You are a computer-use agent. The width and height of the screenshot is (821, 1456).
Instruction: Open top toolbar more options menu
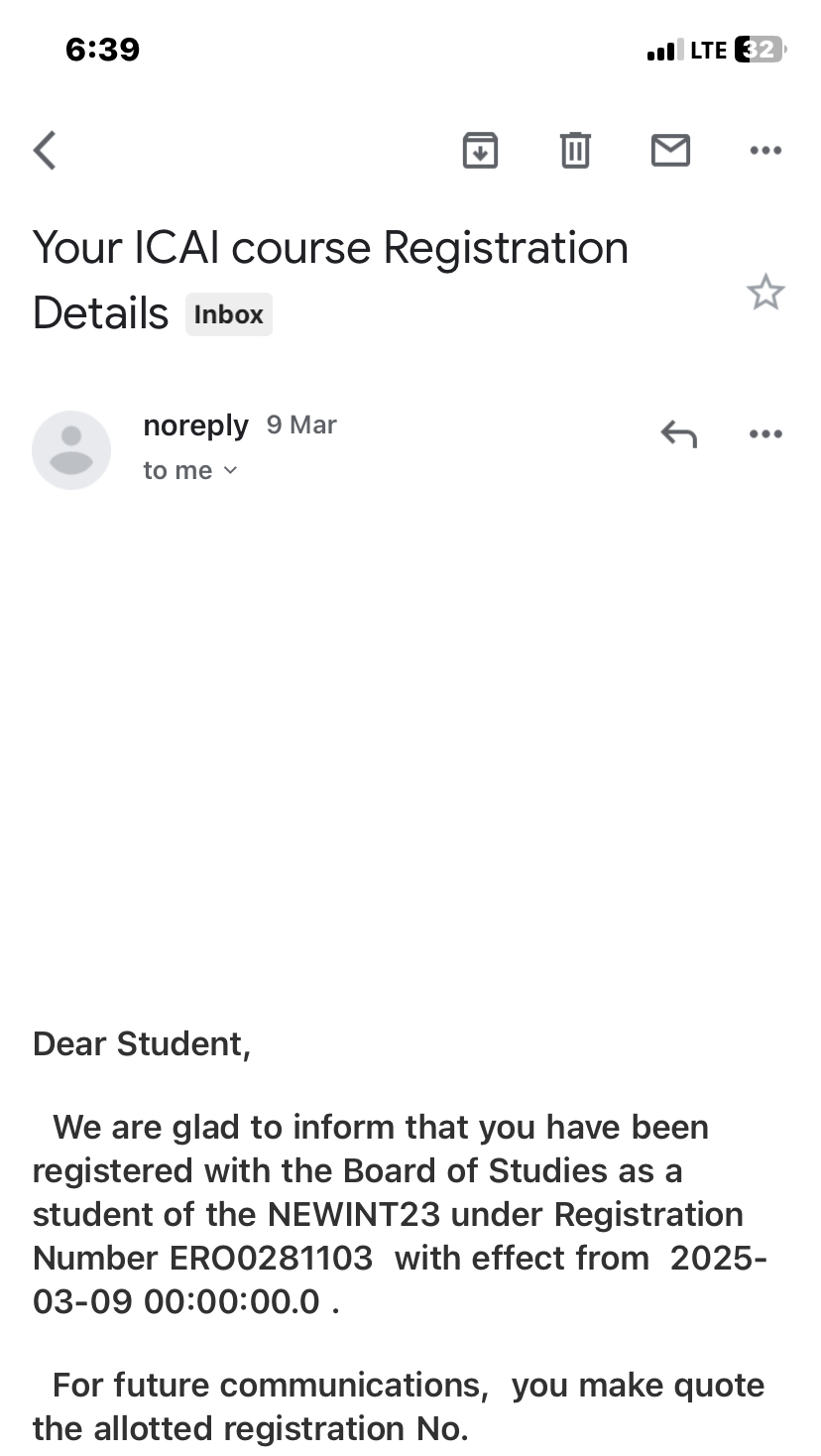765,151
